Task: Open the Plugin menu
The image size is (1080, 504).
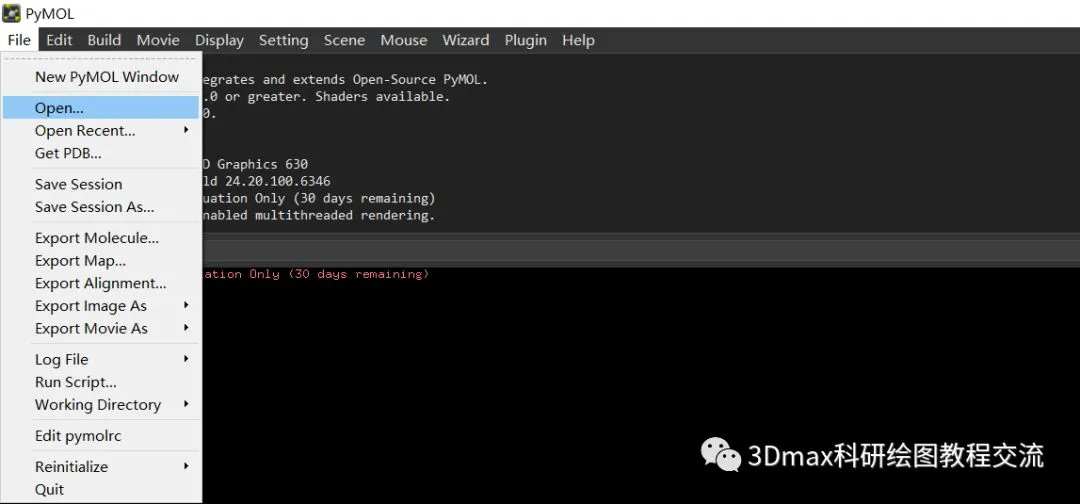Action: [526, 40]
